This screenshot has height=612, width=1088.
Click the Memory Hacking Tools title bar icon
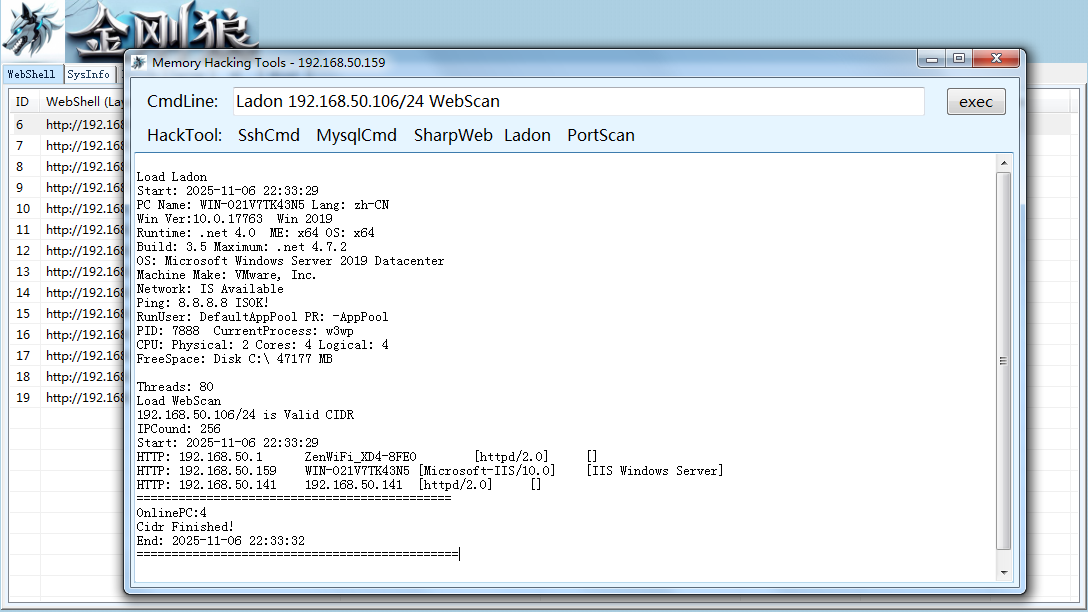(139, 62)
